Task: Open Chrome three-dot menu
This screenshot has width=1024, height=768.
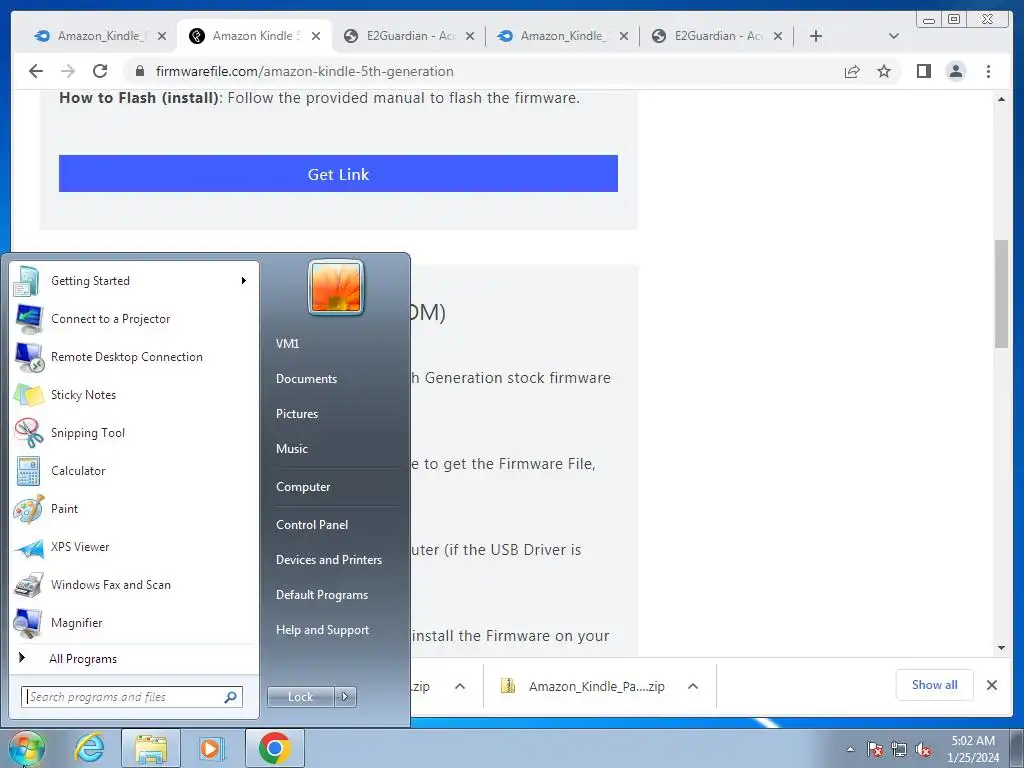Action: click(x=988, y=71)
